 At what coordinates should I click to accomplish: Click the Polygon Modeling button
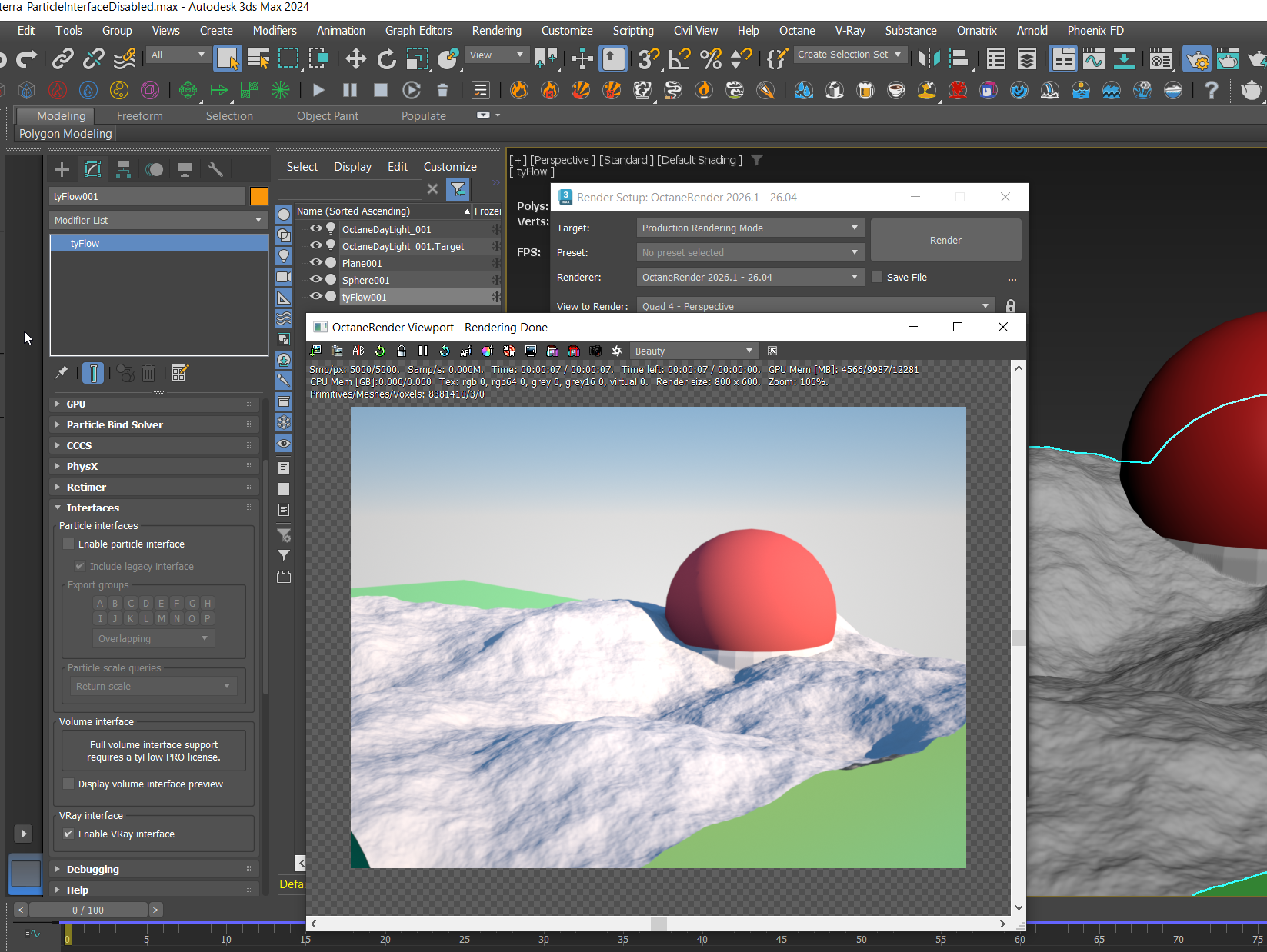tap(65, 134)
